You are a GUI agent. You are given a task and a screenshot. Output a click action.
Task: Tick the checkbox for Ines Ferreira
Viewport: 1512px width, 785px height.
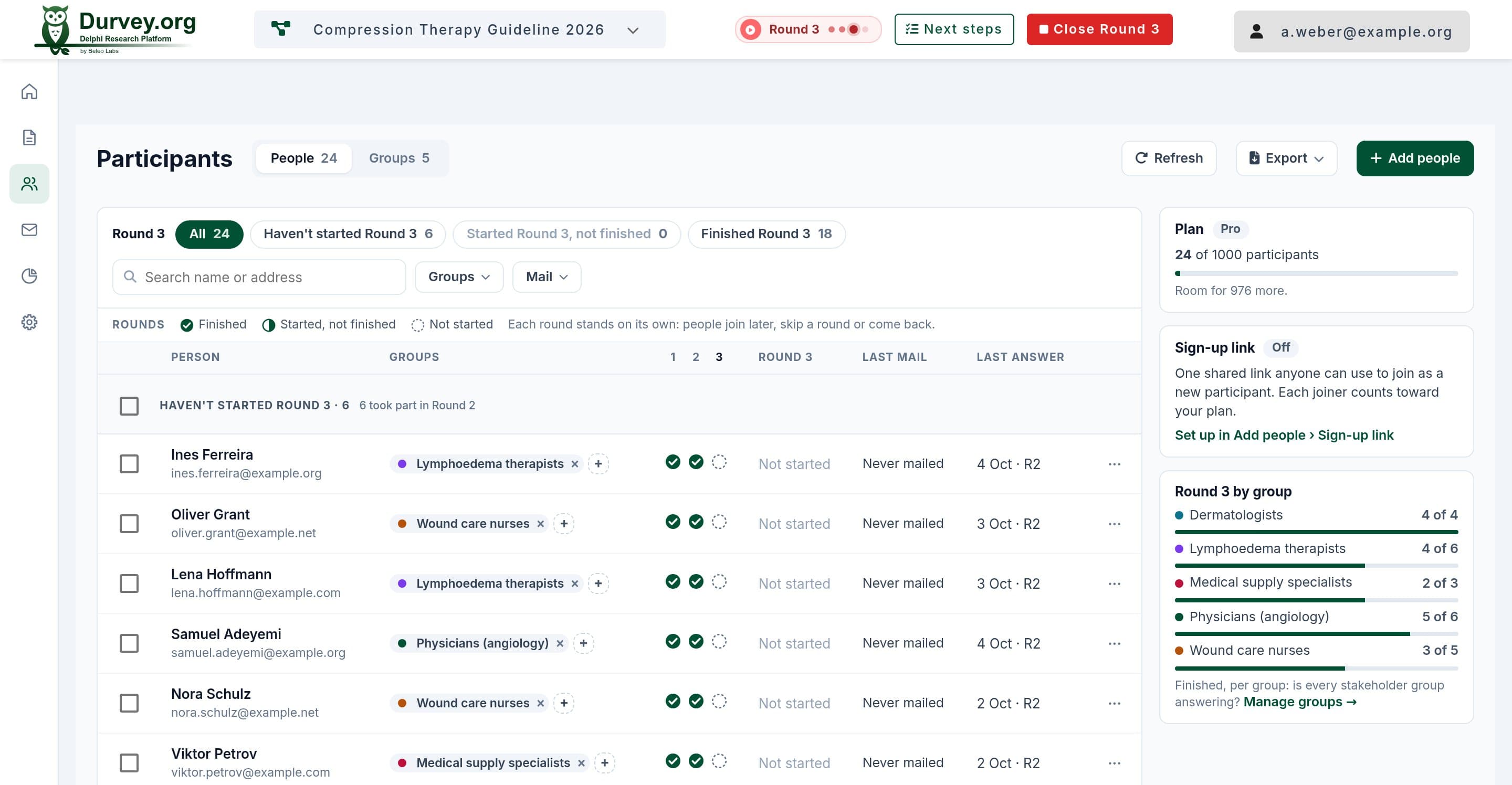129,464
